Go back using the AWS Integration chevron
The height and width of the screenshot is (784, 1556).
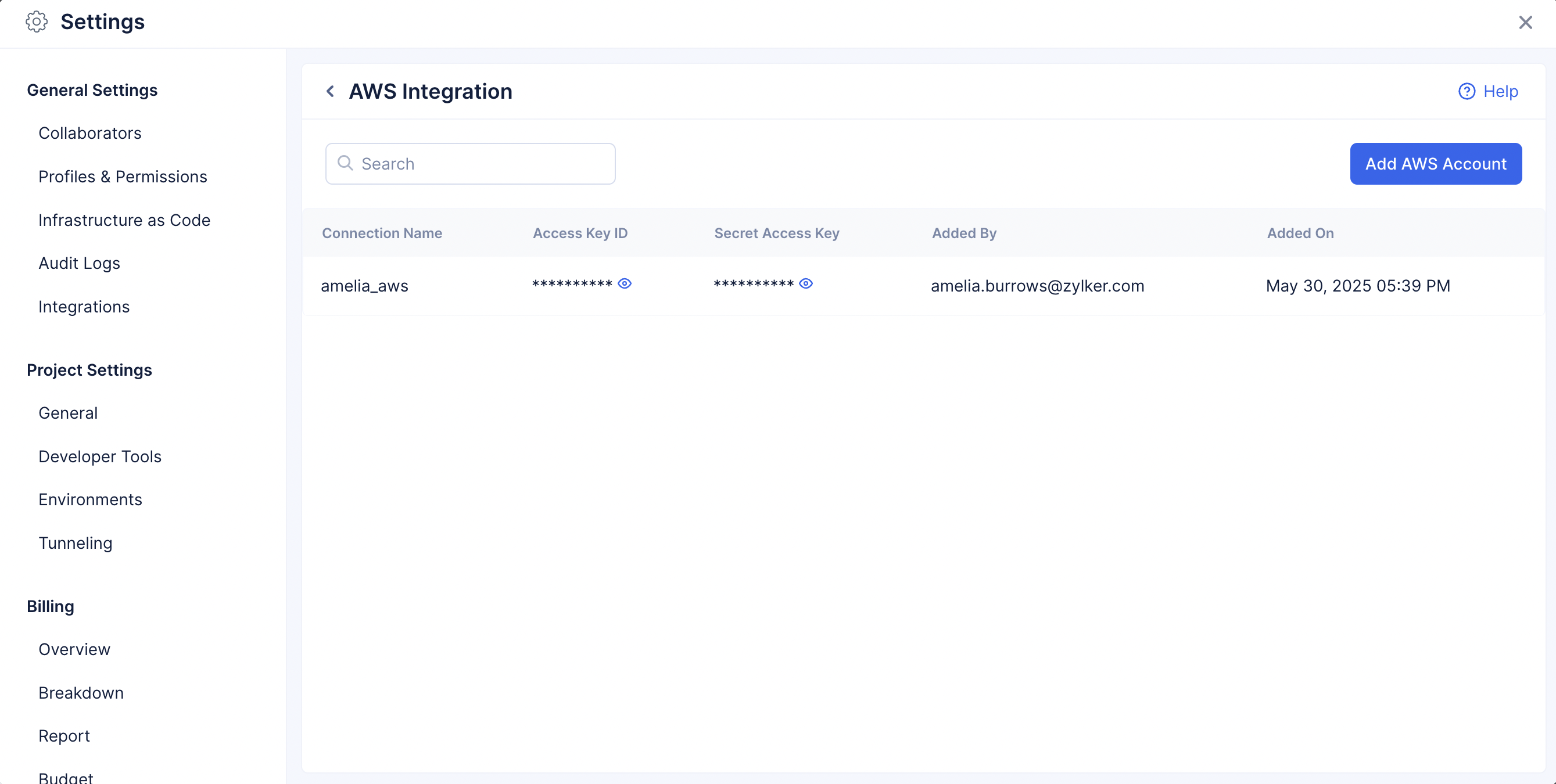point(330,91)
